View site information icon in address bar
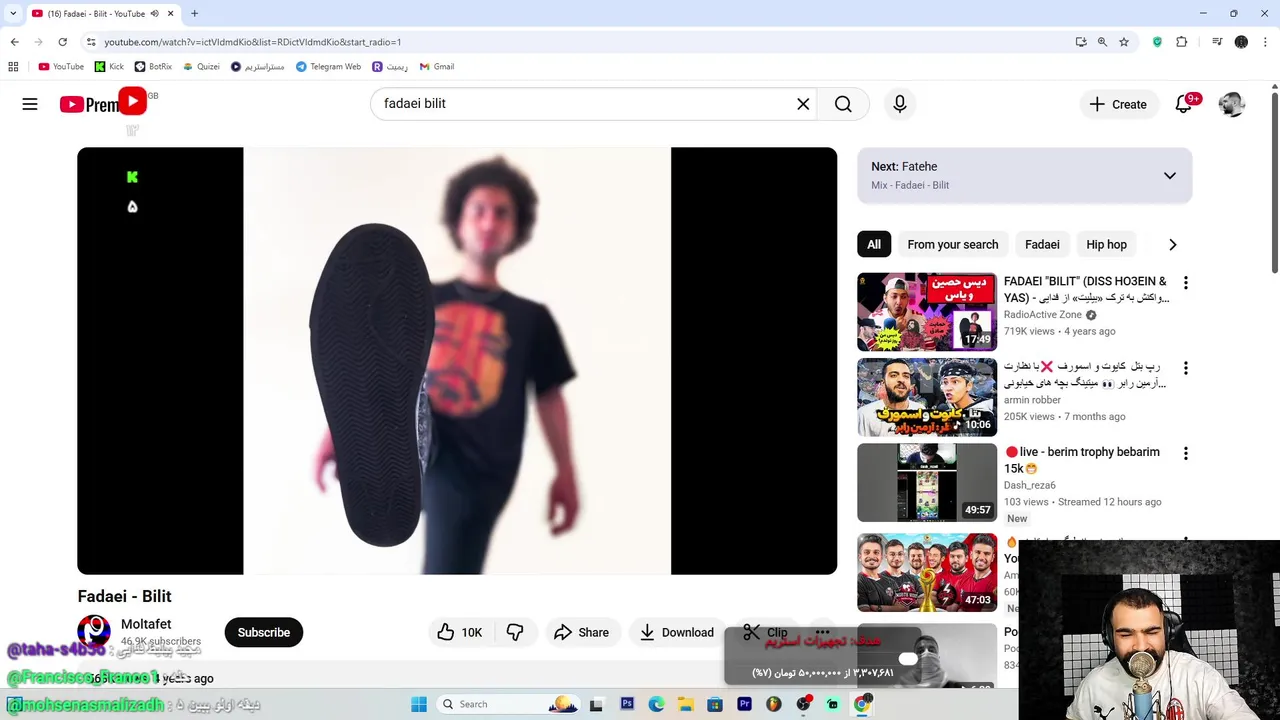This screenshot has height=720, width=1280. point(91,42)
